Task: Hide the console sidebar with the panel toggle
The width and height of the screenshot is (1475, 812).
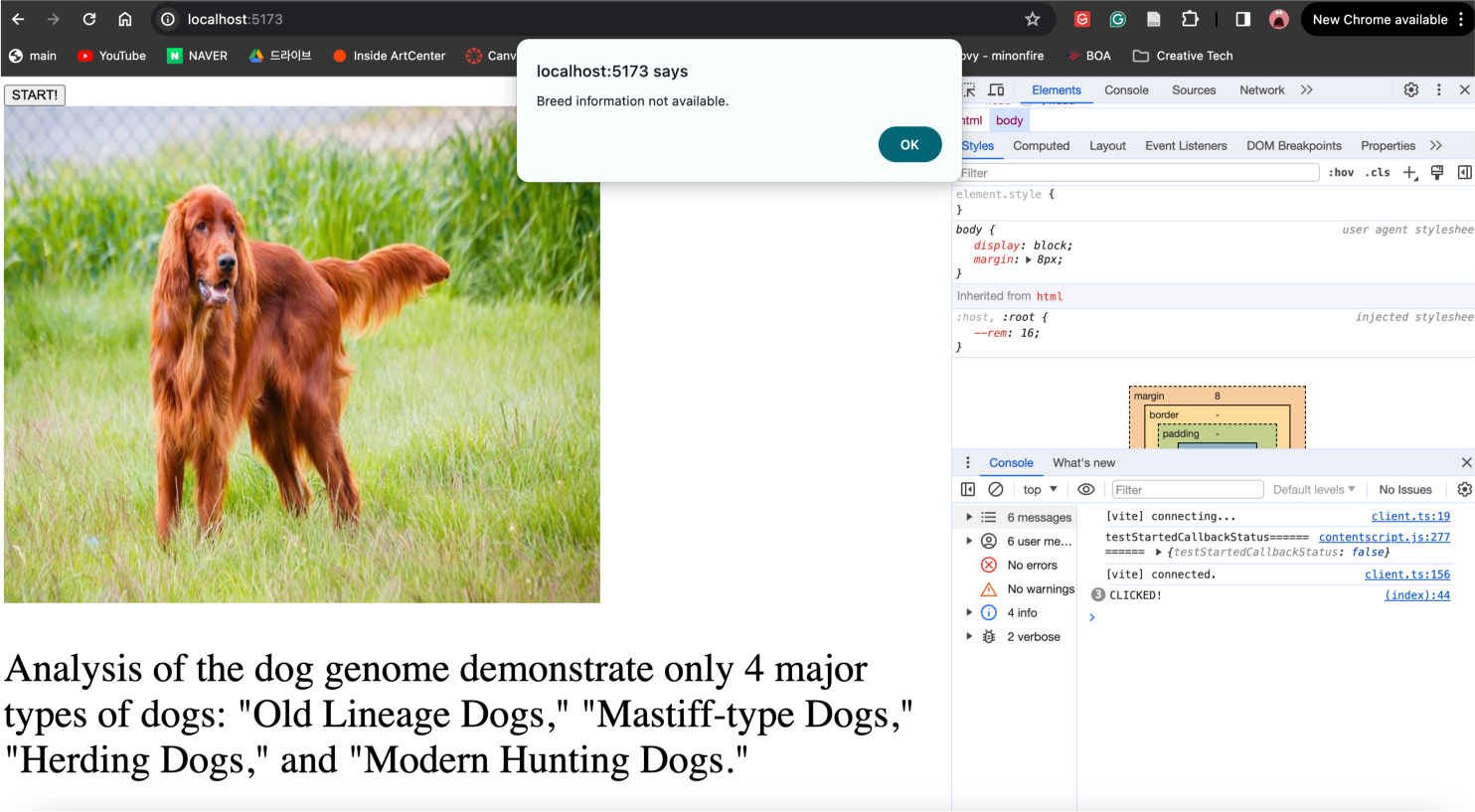Action: point(968,490)
